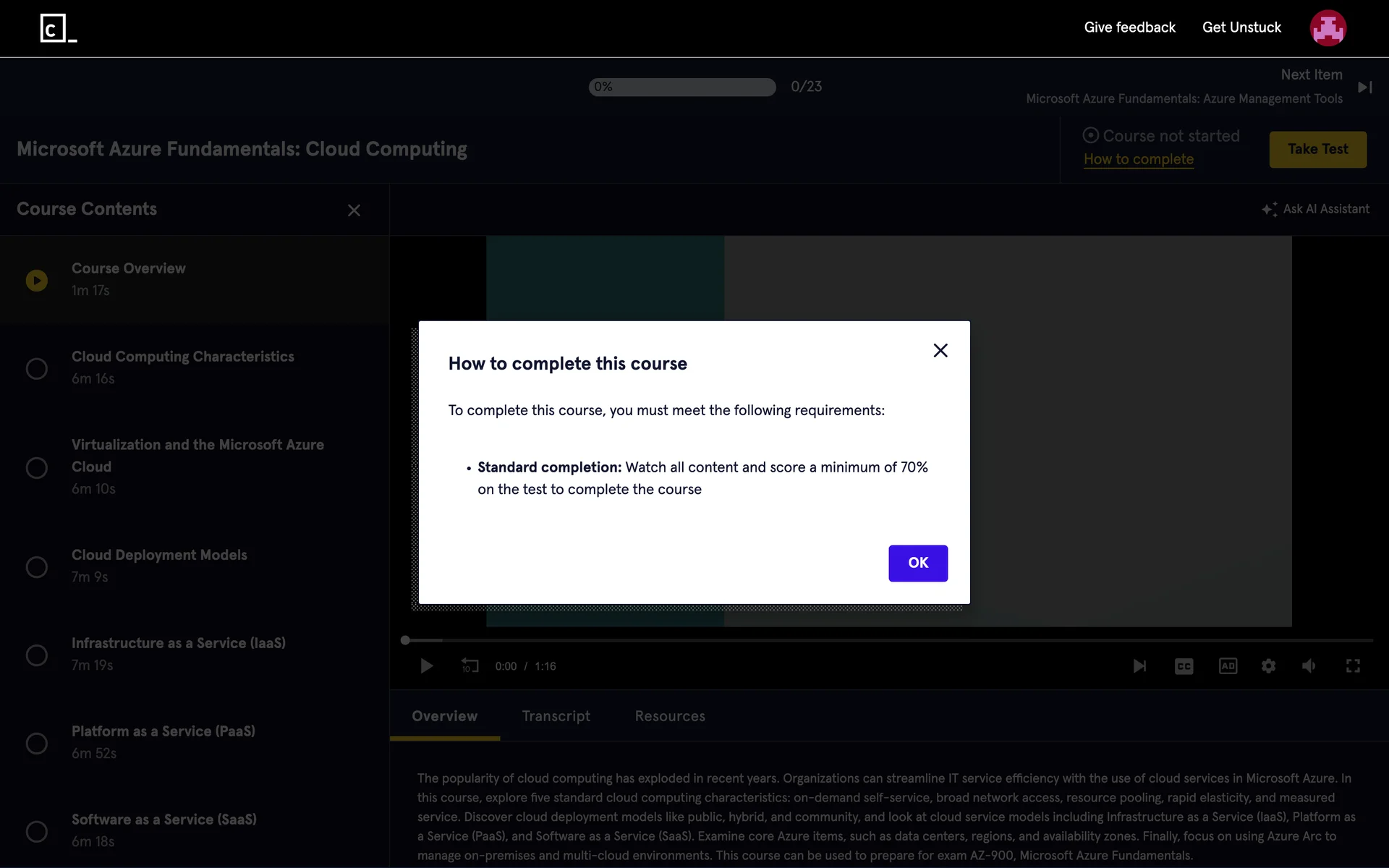Skip to next item arrow icon
1389x868 pixels.
tap(1364, 87)
